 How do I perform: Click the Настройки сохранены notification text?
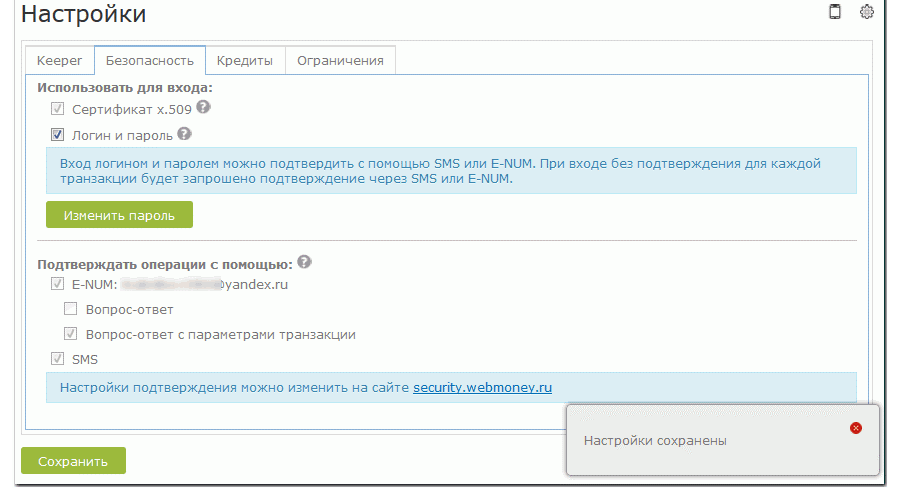point(655,440)
